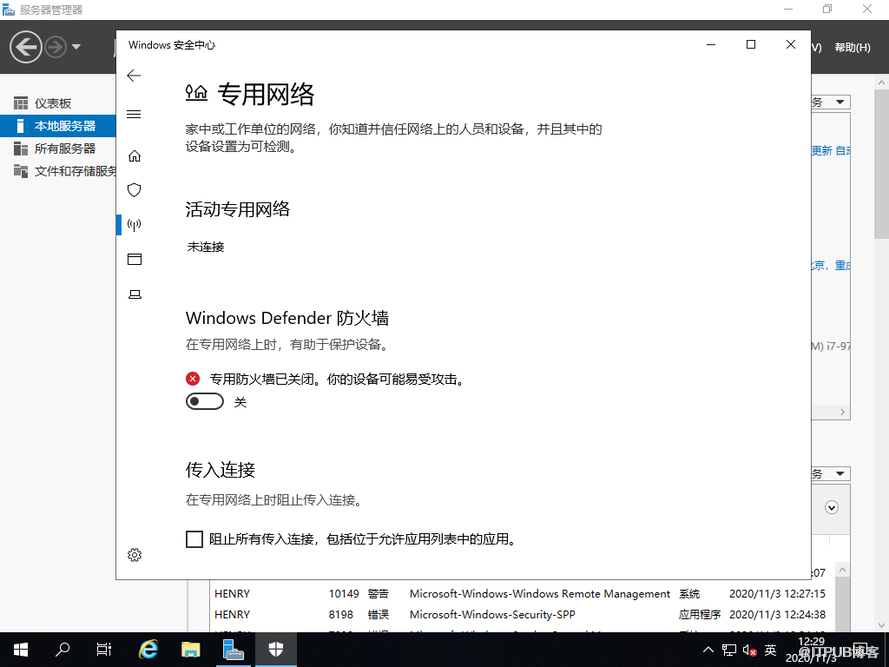Select 所有服务器 in left navigation
The image size is (889, 667).
(x=65, y=148)
